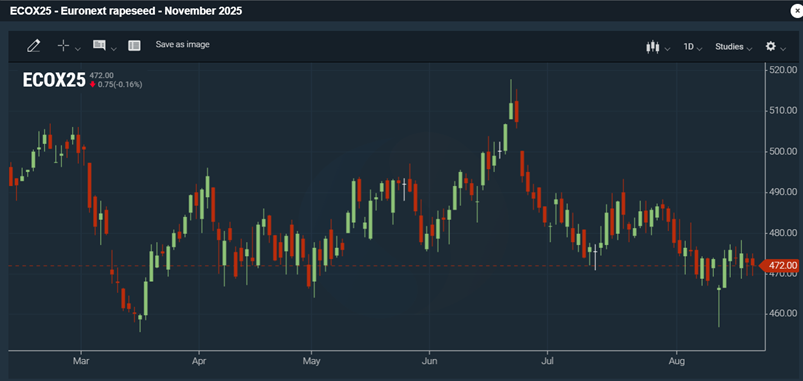Open the data table view icon
803x381 pixels.
tap(134, 46)
